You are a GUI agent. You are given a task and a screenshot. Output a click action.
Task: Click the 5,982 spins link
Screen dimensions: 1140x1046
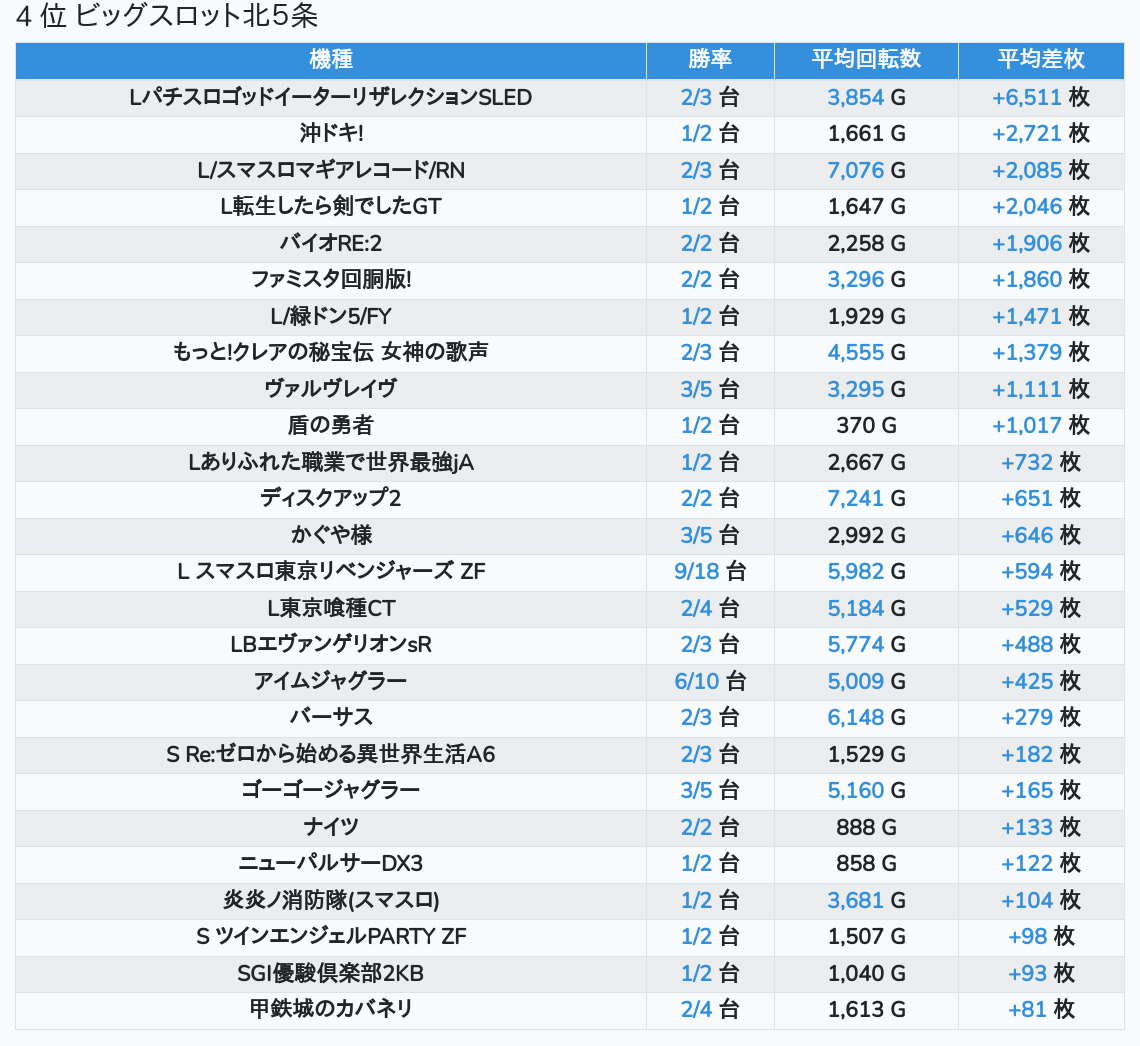(855, 571)
